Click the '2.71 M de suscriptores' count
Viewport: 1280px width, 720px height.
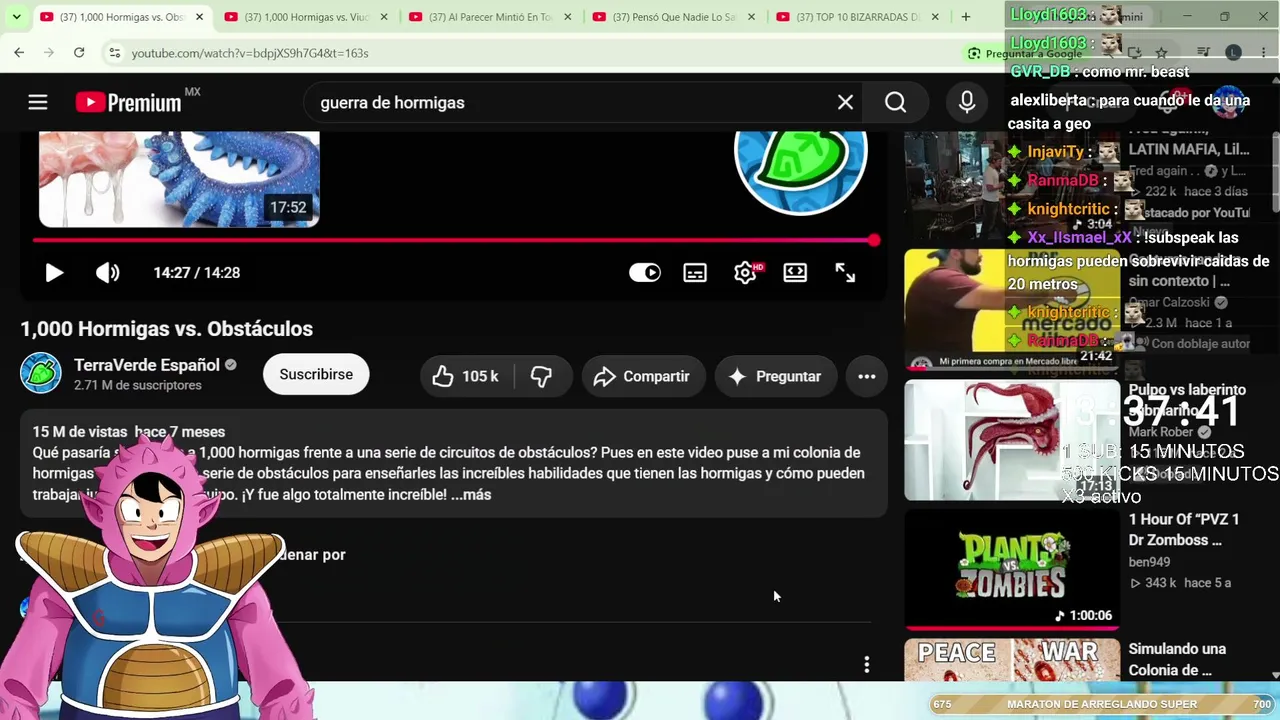(x=138, y=386)
